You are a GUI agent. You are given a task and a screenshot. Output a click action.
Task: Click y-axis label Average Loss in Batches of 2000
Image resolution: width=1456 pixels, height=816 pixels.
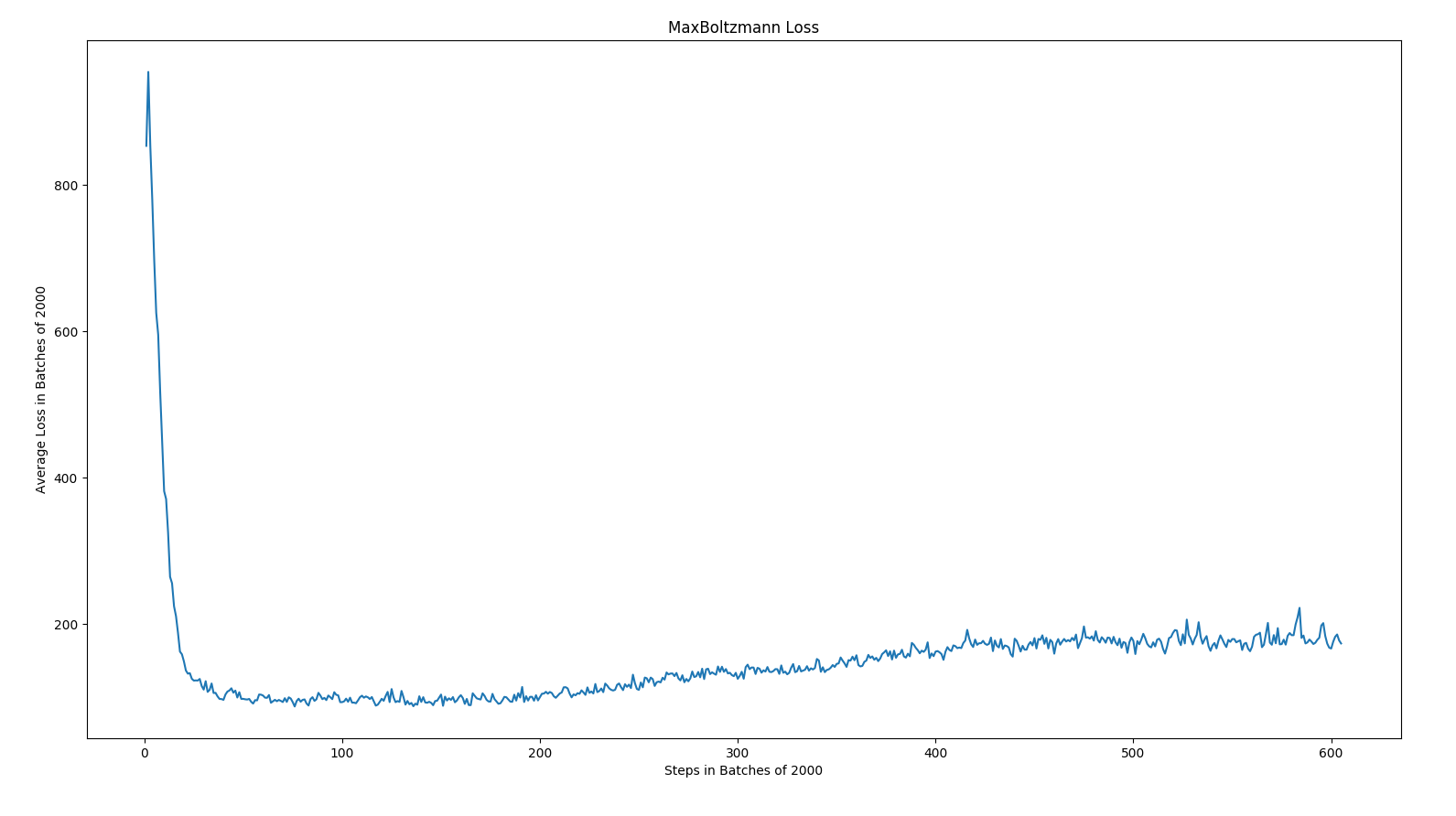[41, 390]
